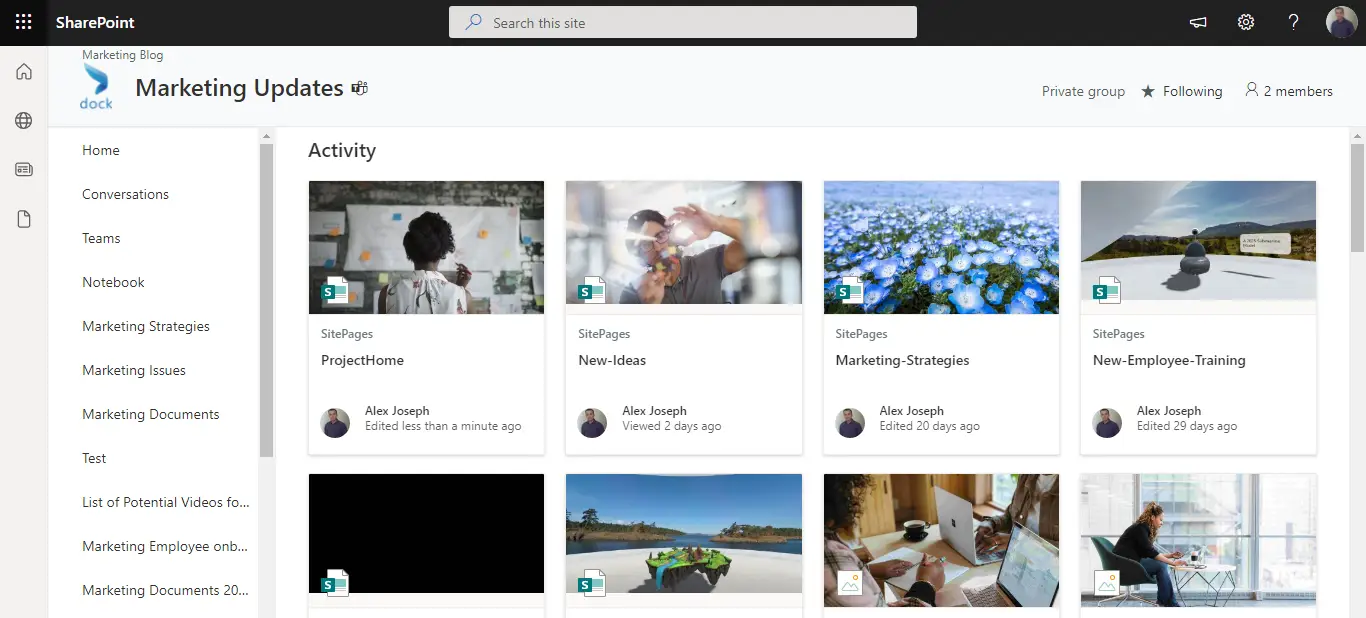Image resolution: width=1366 pixels, height=618 pixels.
Task: Open the app launcher waffle icon
Action: coord(23,22)
